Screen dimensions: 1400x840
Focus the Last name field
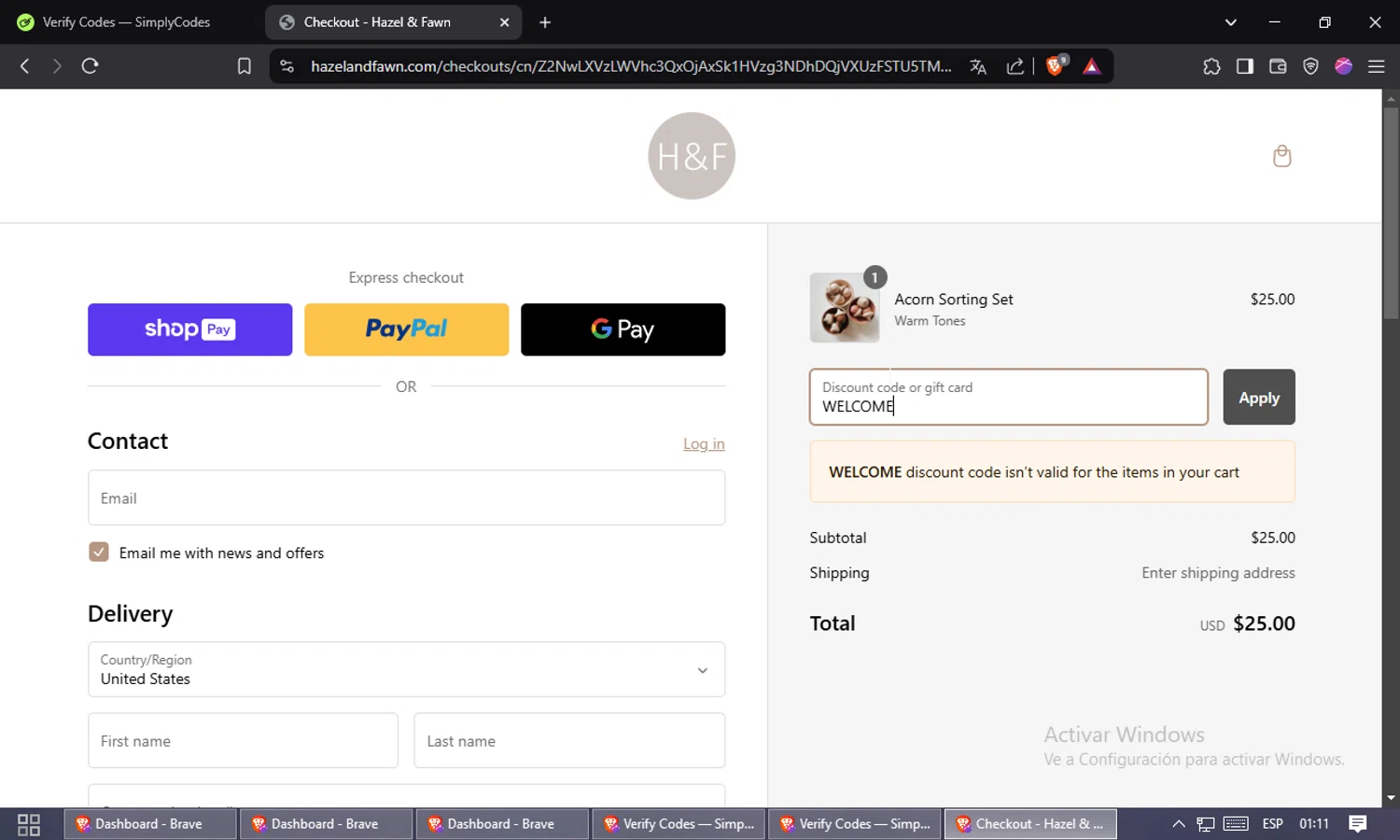569,741
